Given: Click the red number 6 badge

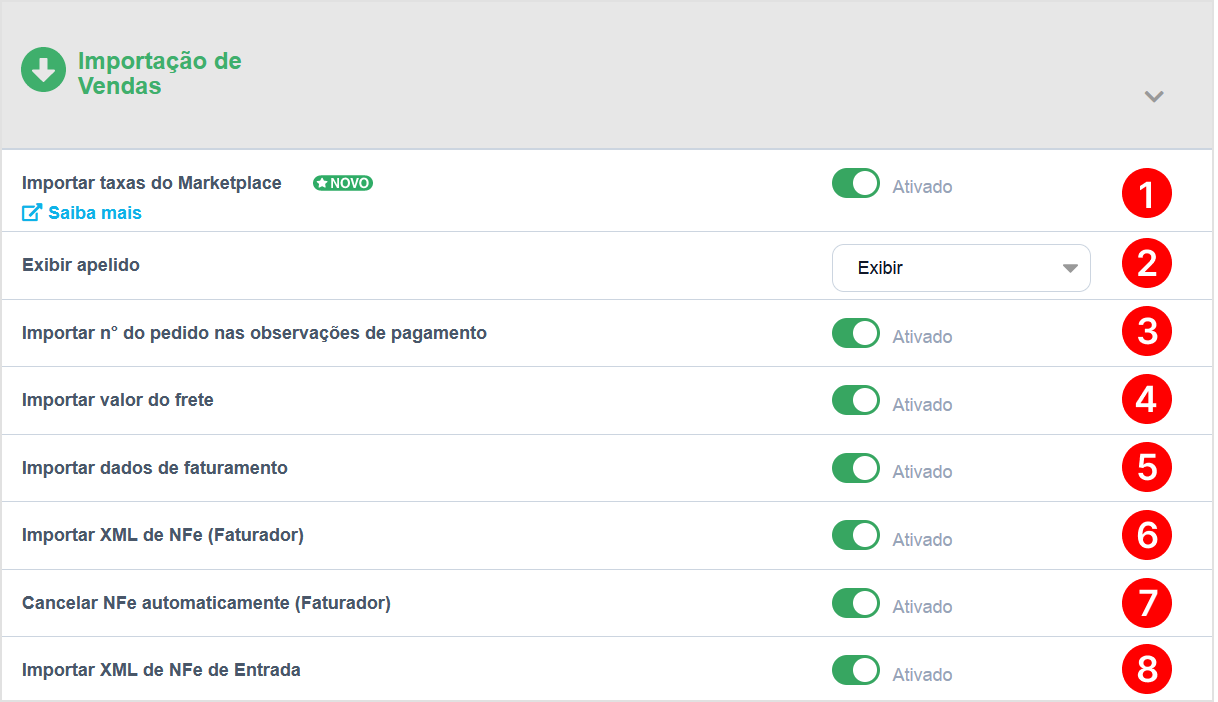Looking at the screenshot, I should pyautogui.click(x=1146, y=535).
